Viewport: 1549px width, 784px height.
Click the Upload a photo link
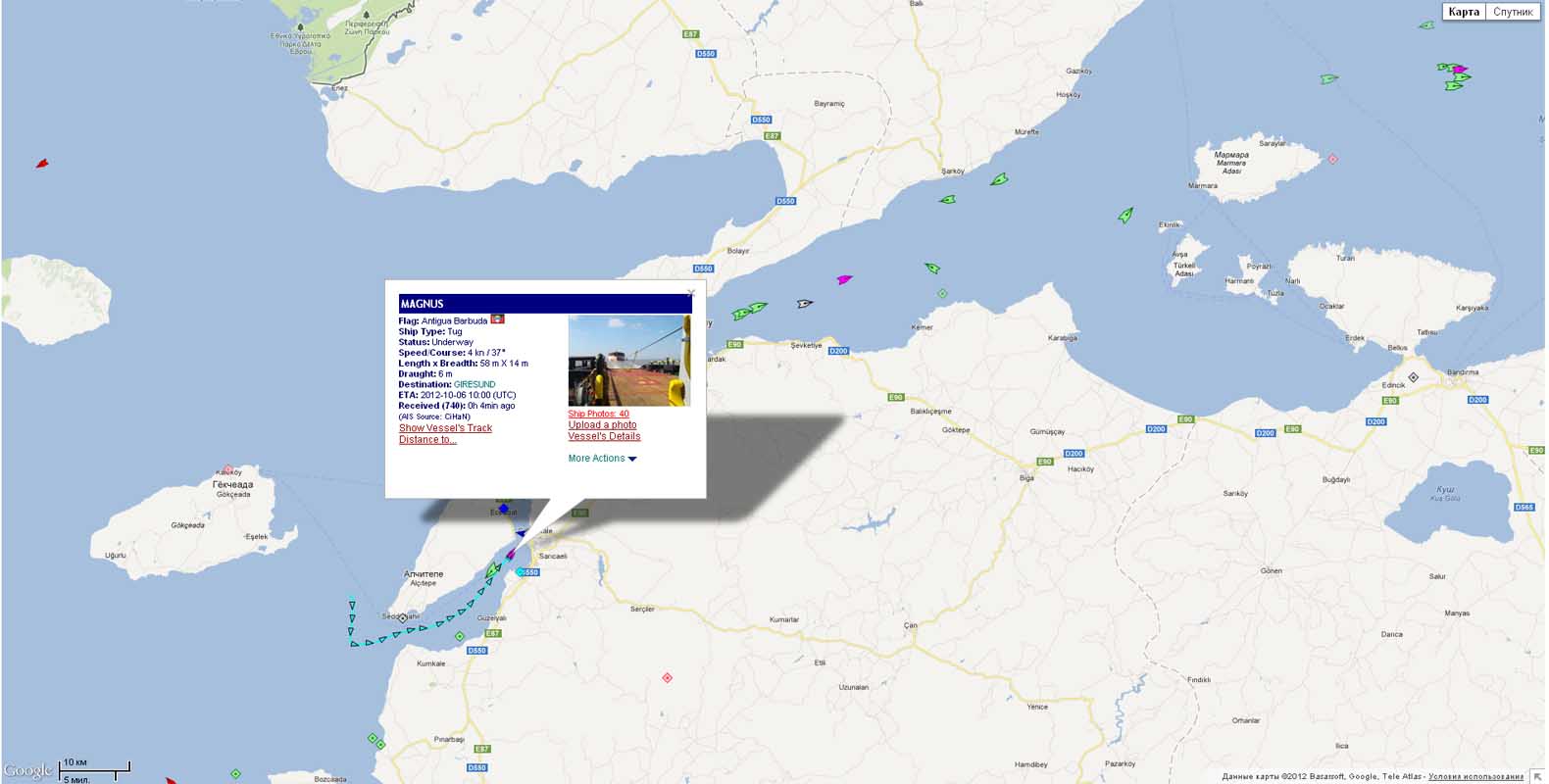[x=602, y=425]
